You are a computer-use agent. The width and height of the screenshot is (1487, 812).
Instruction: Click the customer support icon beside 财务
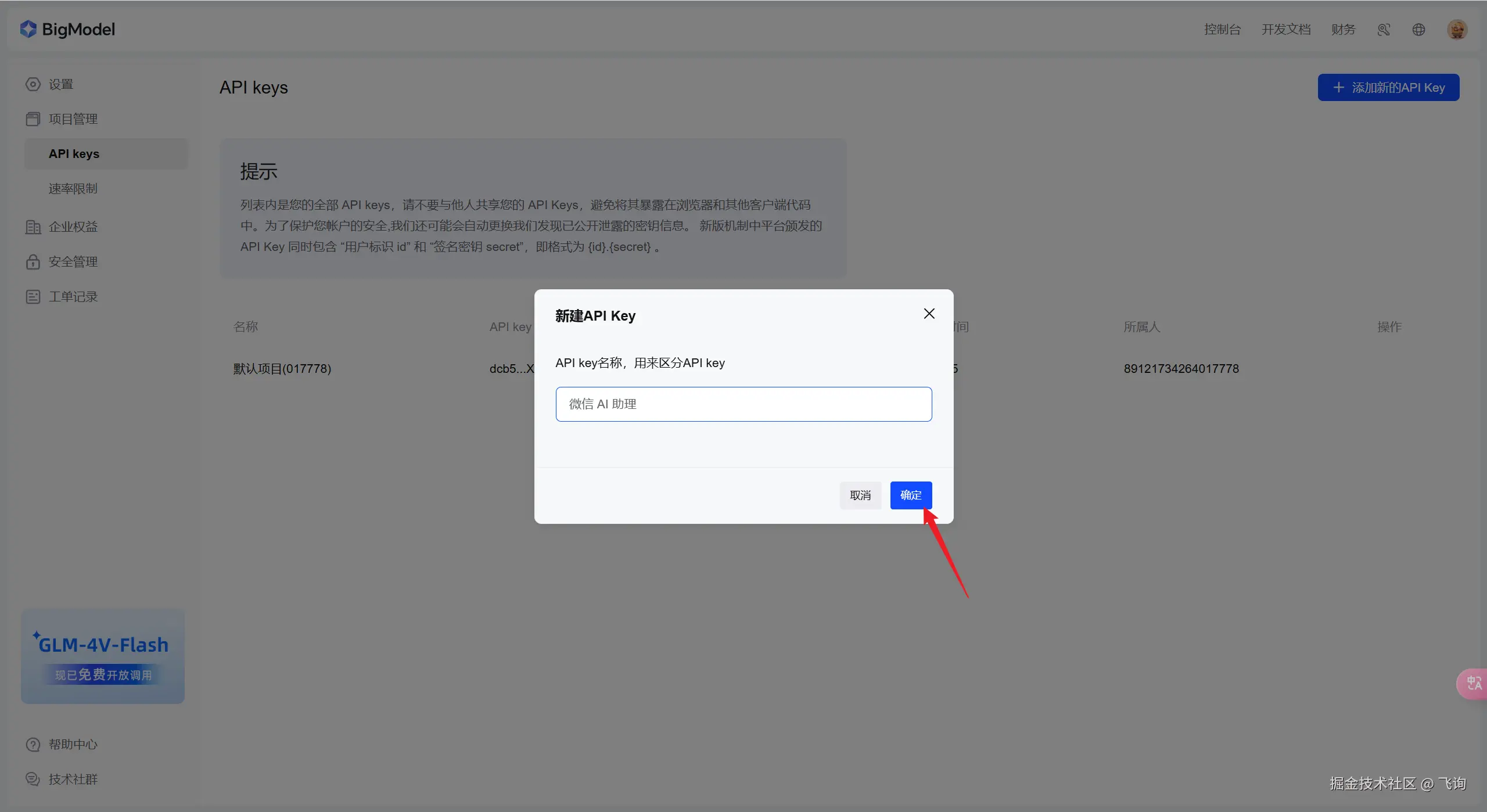[1384, 30]
